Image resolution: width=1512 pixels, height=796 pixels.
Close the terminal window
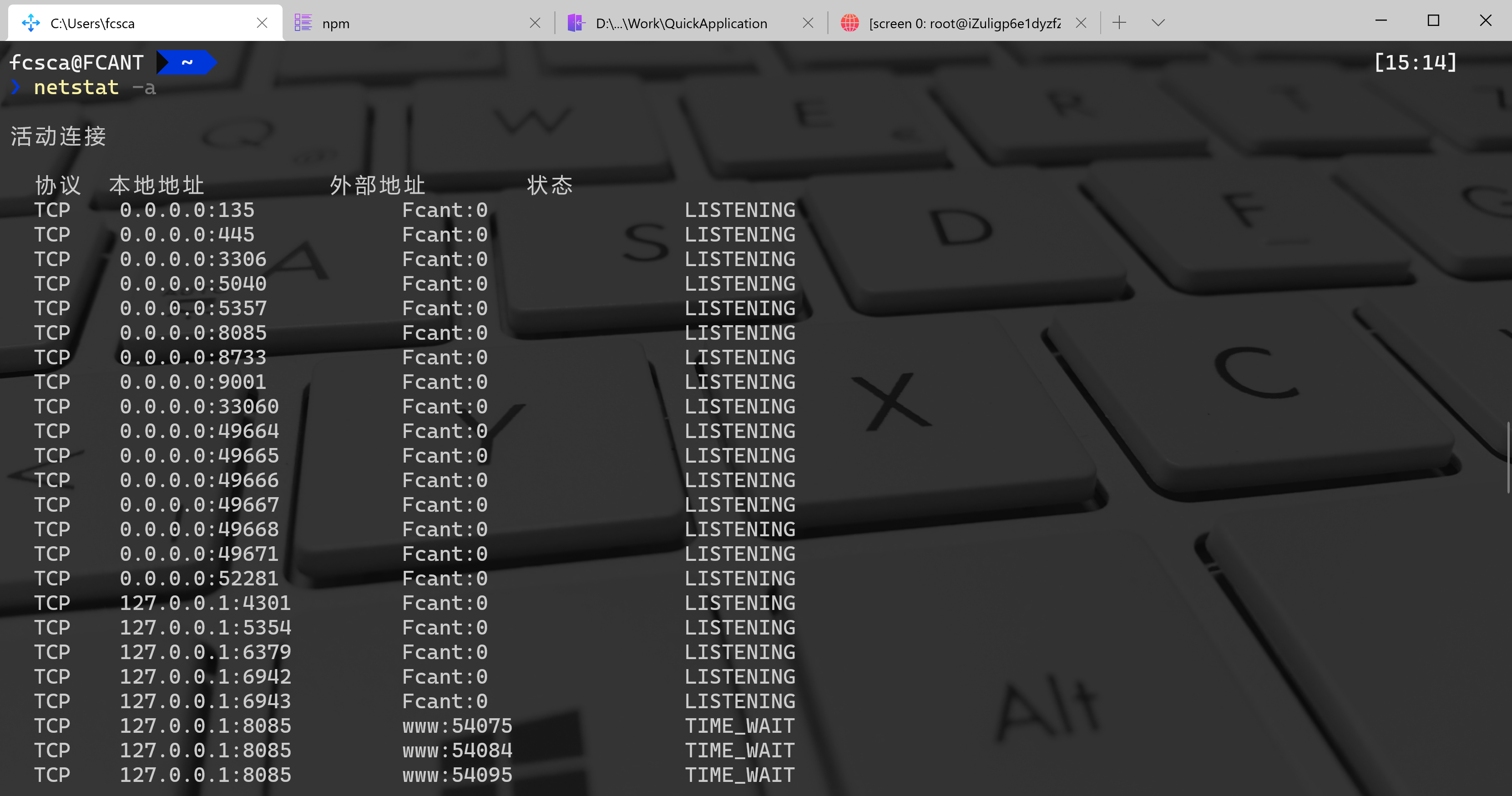coord(1486,20)
